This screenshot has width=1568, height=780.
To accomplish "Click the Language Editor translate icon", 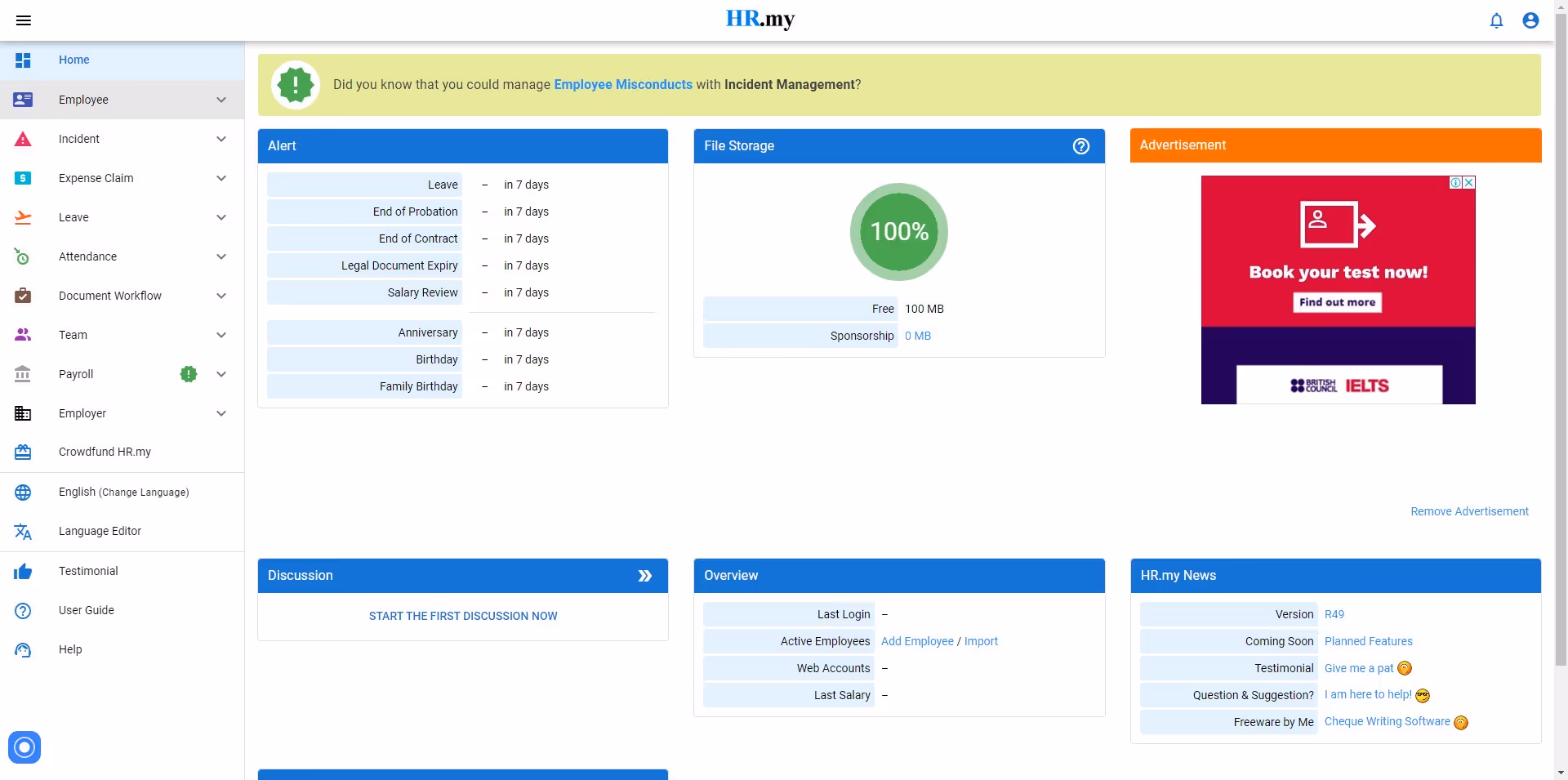I will point(23,532).
